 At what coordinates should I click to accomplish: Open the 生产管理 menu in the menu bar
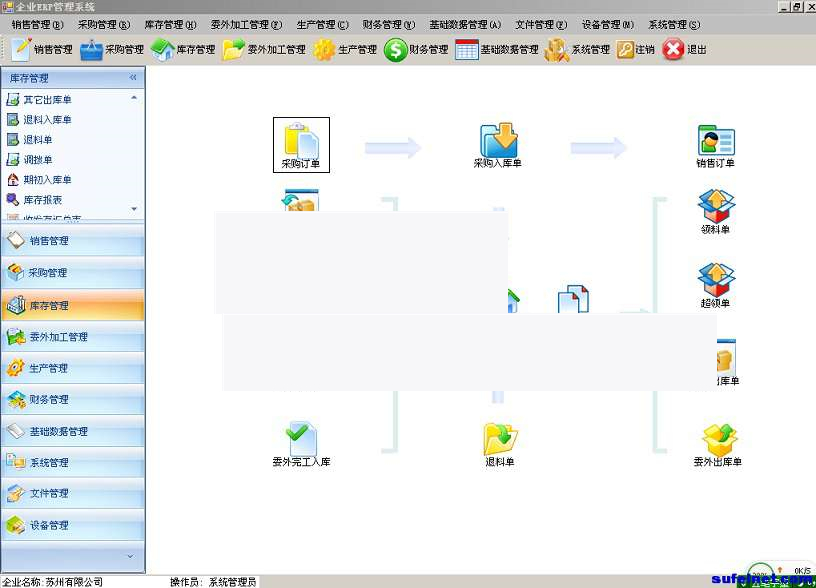tap(322, 24)
